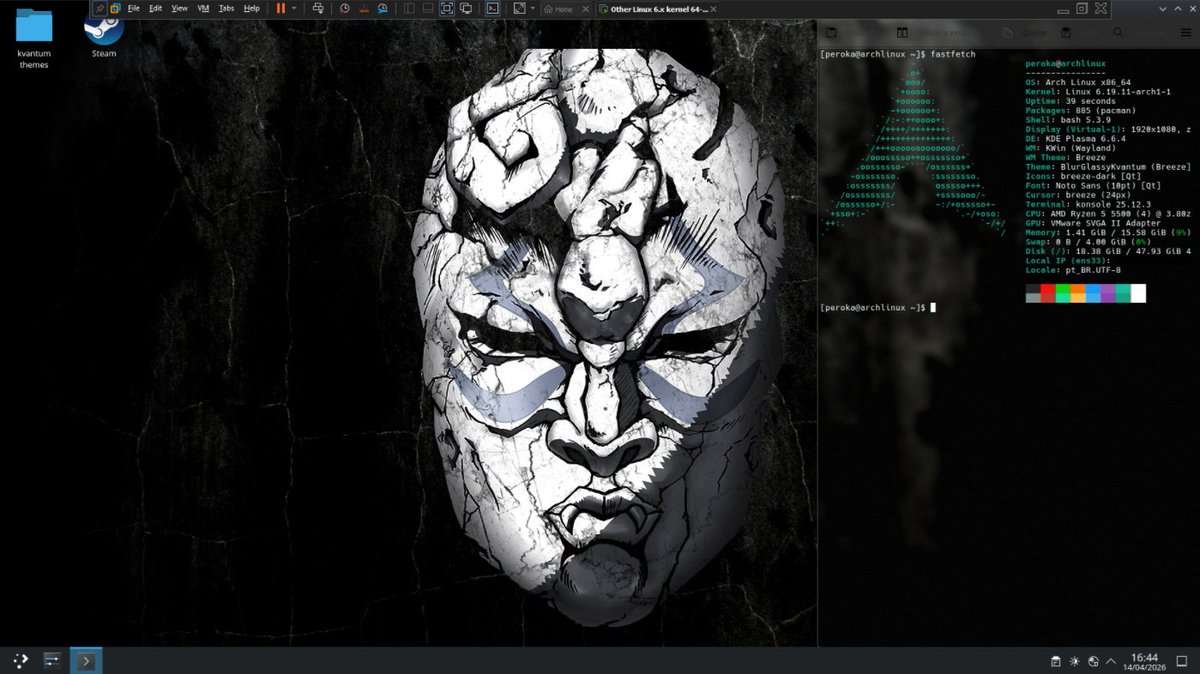Open the VM menu
1200x674 pixels.
click(203, 8)
